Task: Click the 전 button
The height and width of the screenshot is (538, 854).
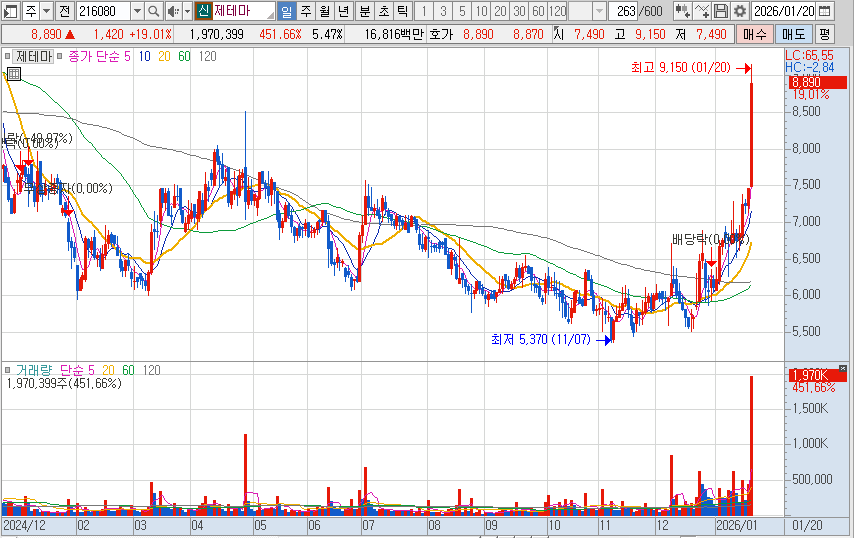Action: point(65,10)
